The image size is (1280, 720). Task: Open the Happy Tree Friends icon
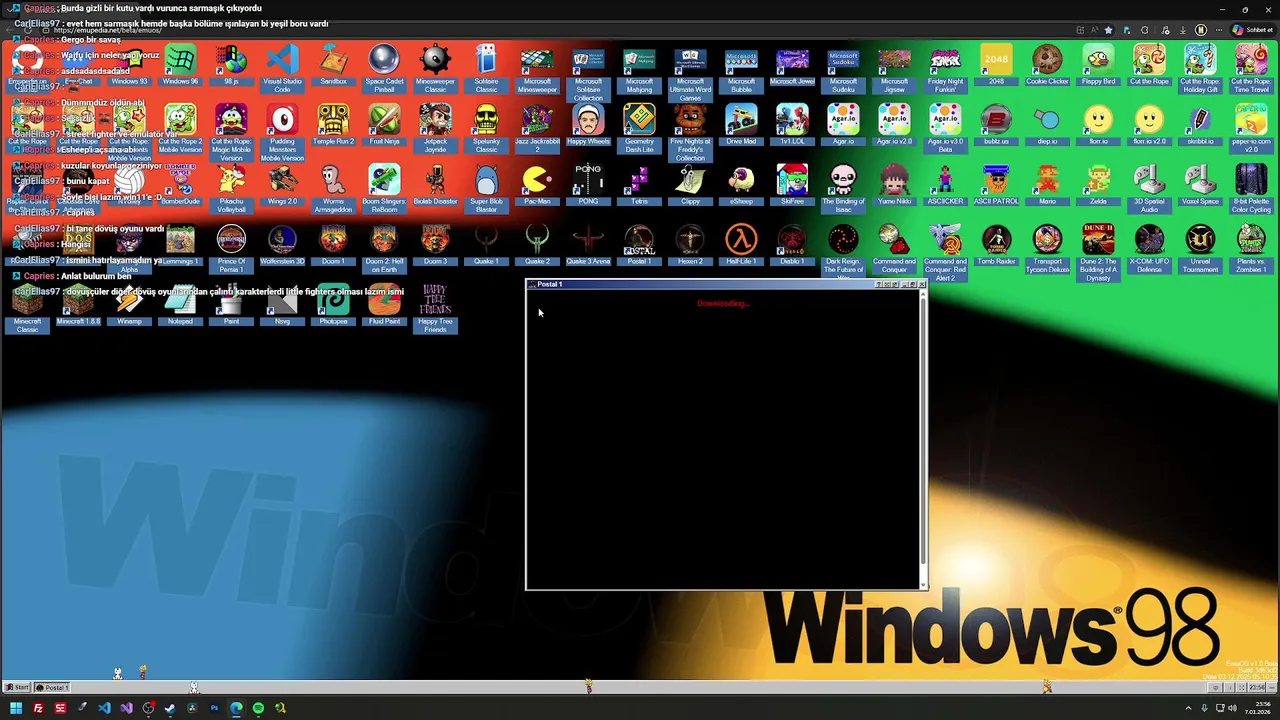435,308
